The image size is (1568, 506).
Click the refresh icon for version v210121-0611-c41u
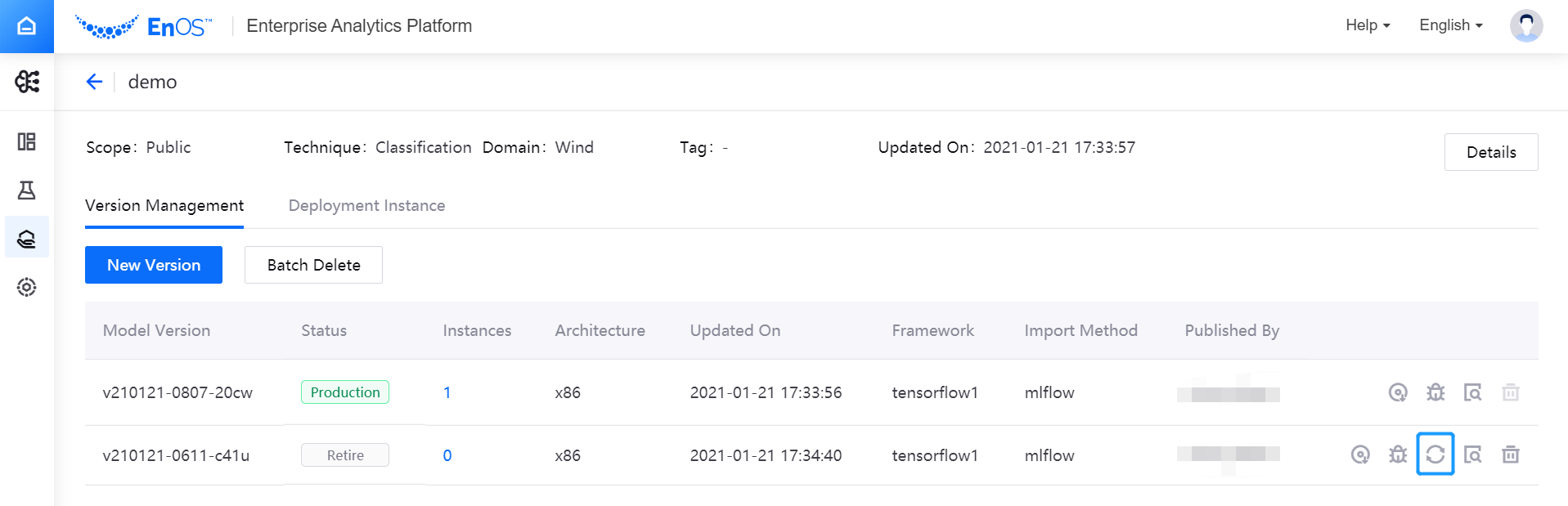tap(1435, 455)
